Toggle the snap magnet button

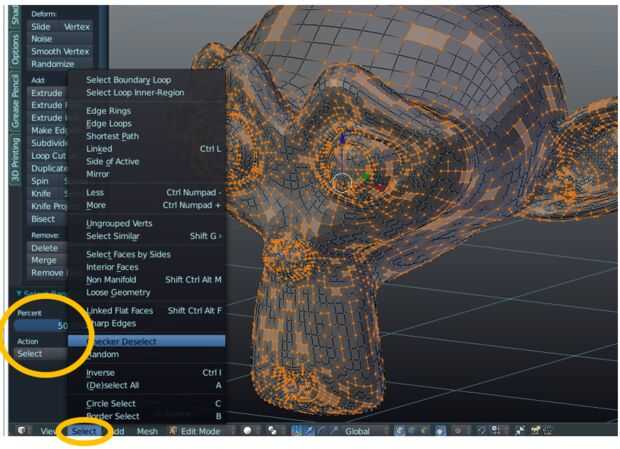coord(482,430)
